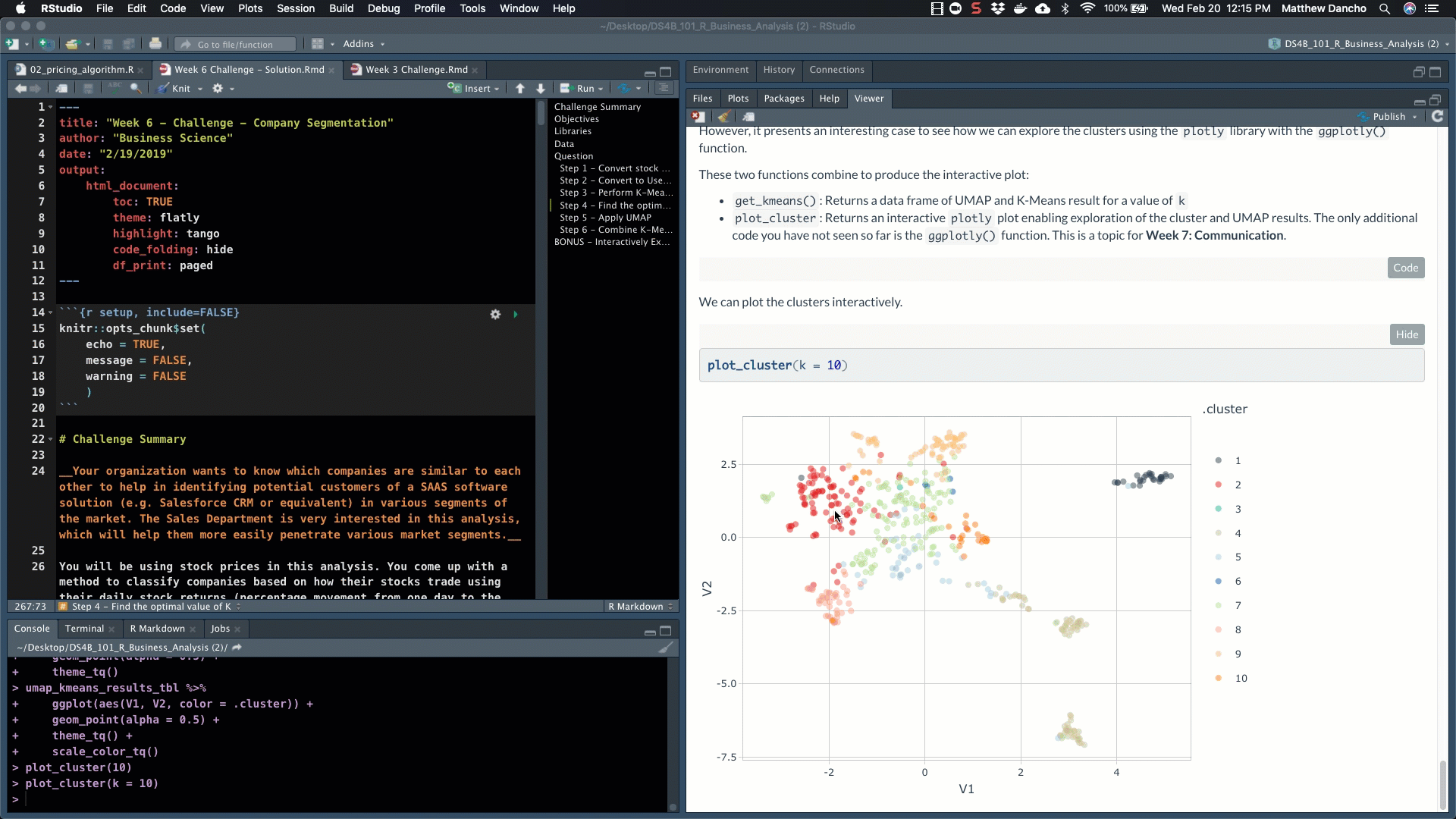
Task: Open project menu DS4B_101_R_Business_Analysis (2)
Action: [x=1359, y=44]
